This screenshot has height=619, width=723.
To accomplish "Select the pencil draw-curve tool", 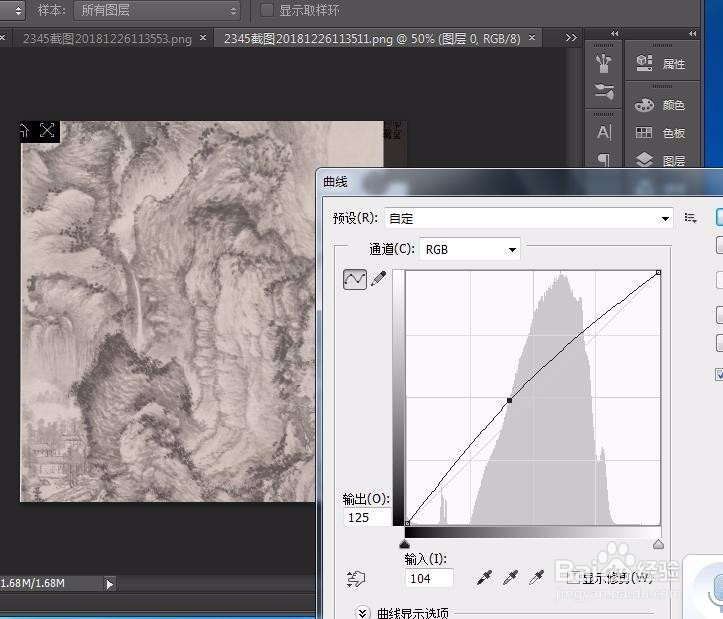I will [x=379, y=278].
